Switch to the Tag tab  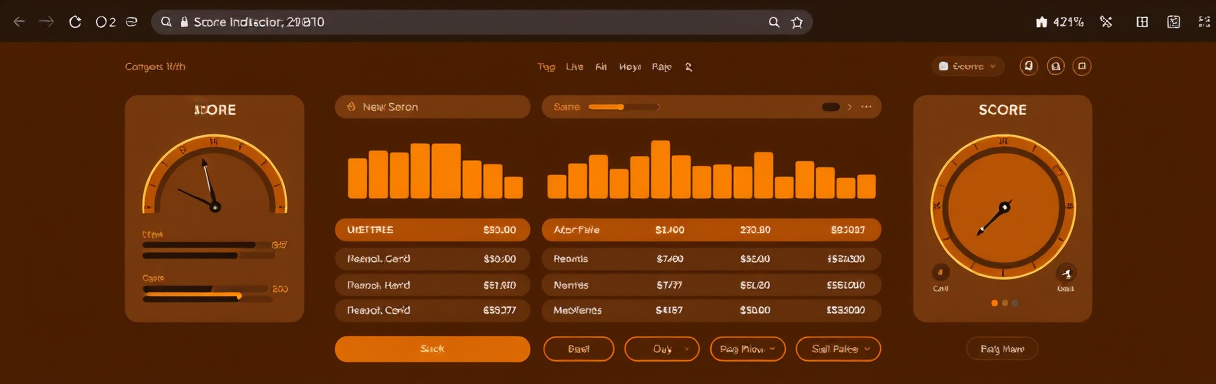(x=546, y=67)
